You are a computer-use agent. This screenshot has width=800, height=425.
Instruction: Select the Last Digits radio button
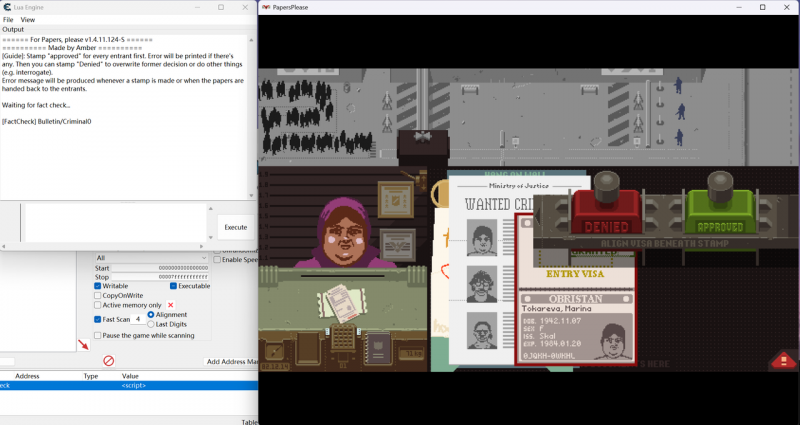click(151, 324)
